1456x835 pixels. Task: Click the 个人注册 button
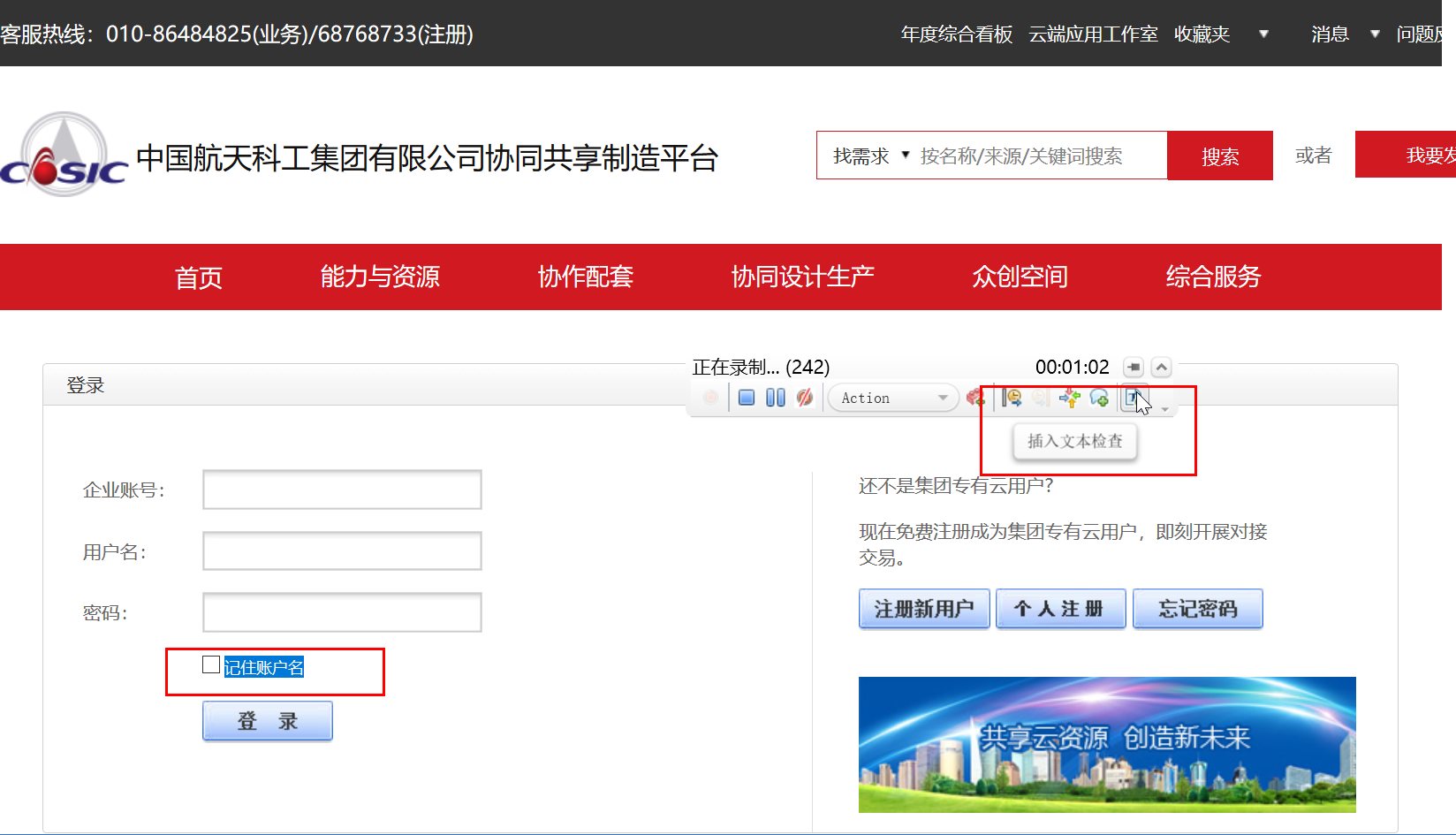[1061, 609]
